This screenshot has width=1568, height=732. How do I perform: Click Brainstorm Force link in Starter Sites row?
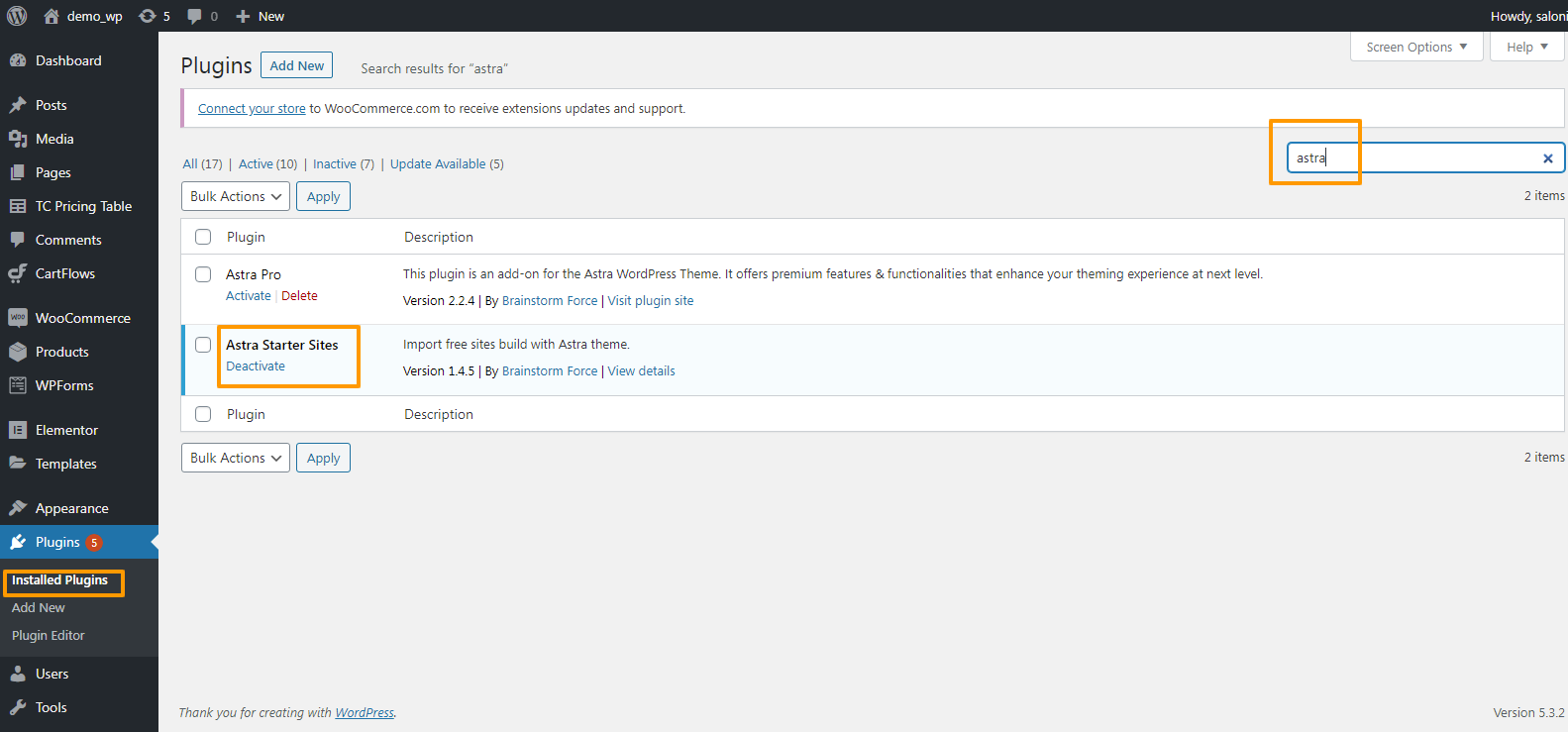click(x=550, y=371)
